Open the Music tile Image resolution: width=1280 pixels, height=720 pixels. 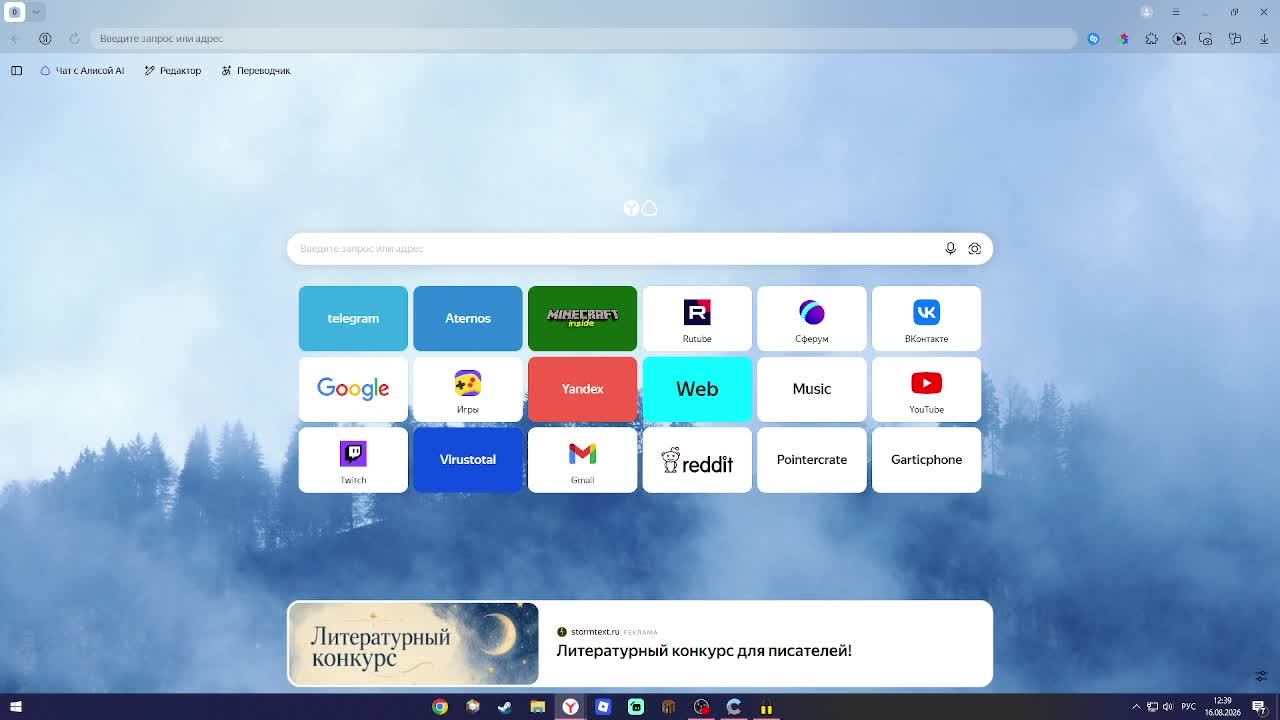click(x=812, y=389)
